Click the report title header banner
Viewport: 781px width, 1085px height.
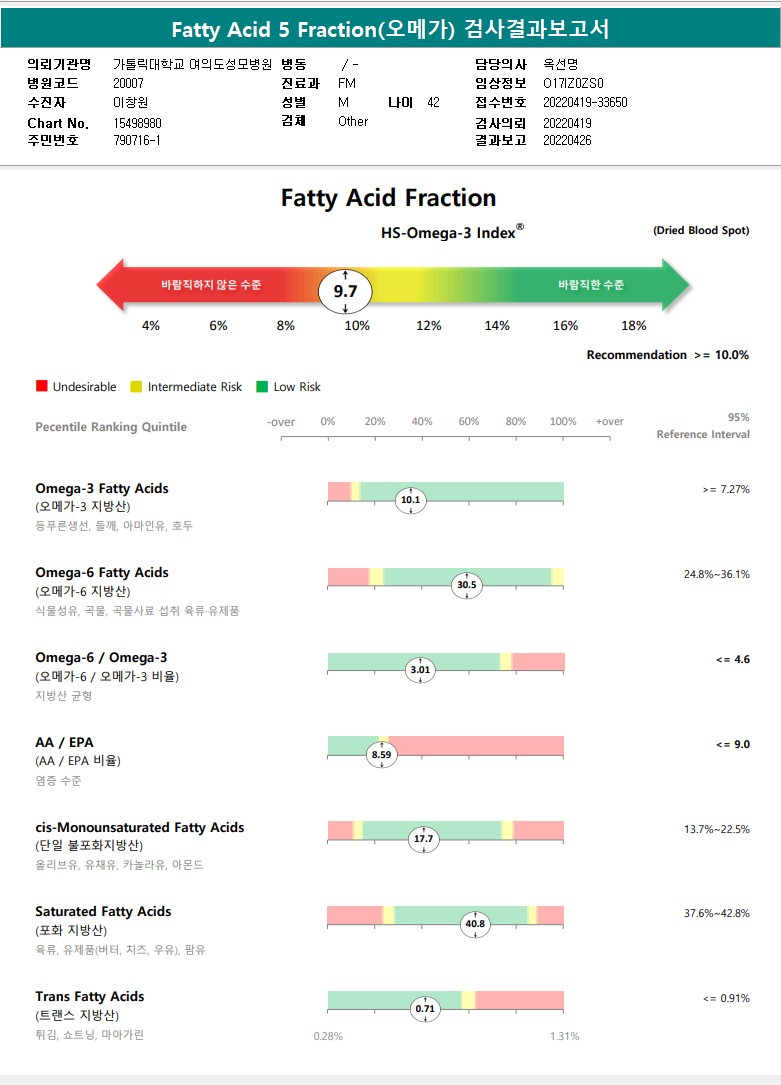(x=390, y=30)
